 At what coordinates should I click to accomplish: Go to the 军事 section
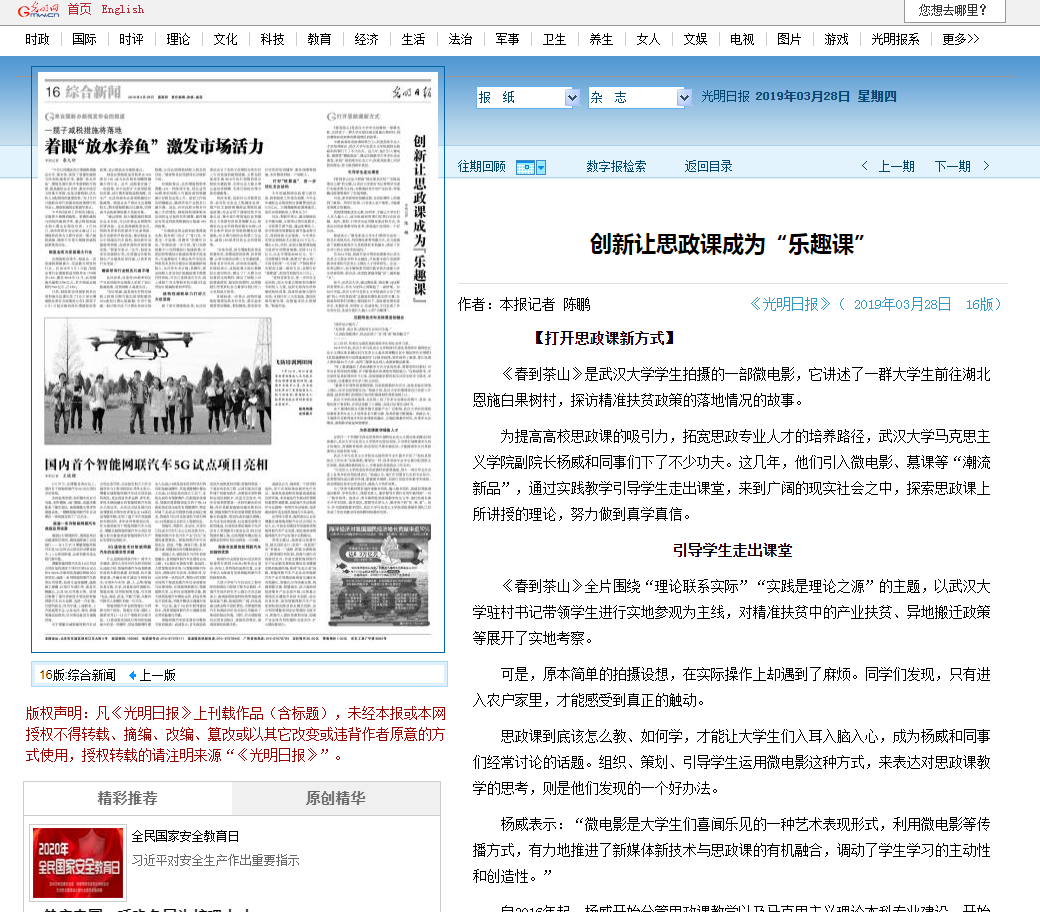(507, 40)
